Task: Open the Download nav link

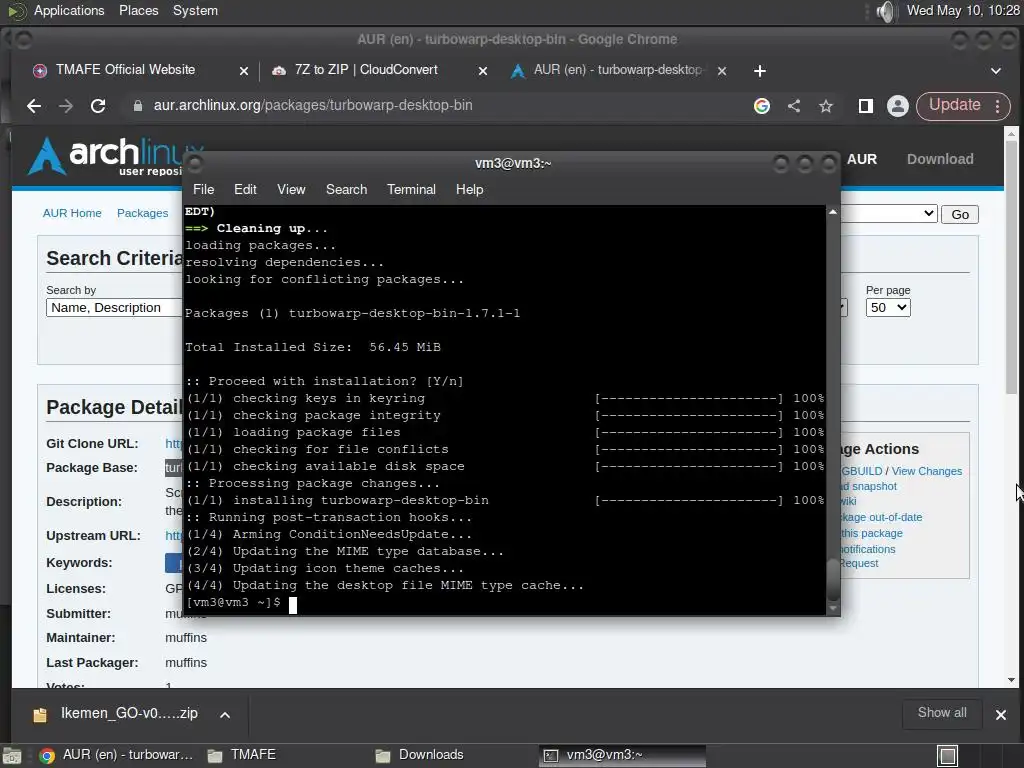Action: pos(940,159)
